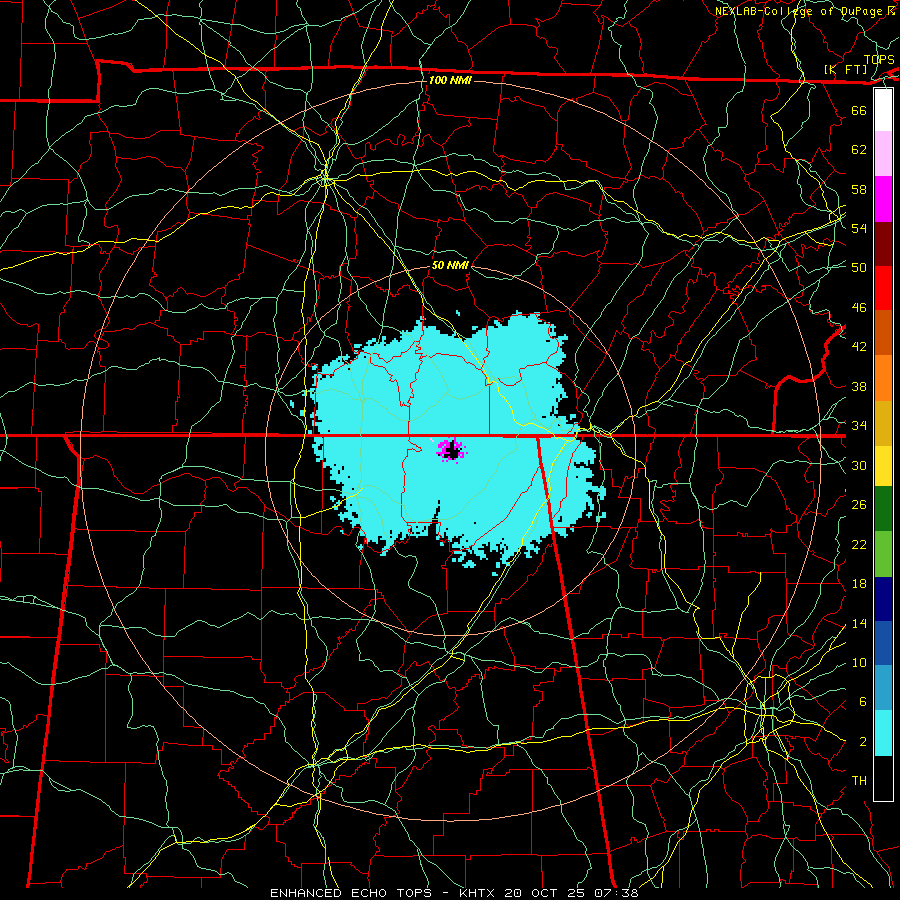Click the dark green legend swatch
This screenshot has width=900, height=900.
click(883, 509)
